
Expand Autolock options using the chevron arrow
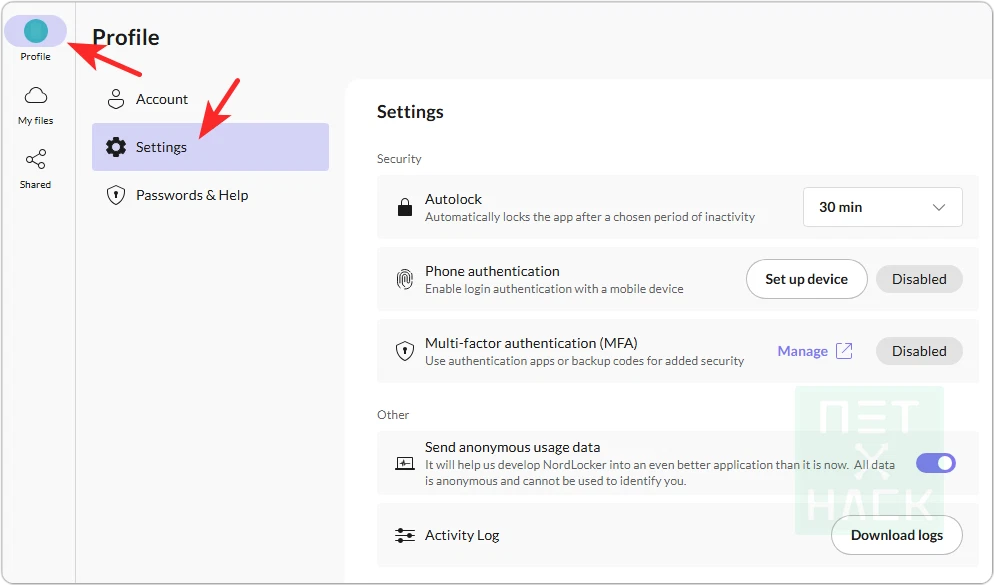pos(939,207)
